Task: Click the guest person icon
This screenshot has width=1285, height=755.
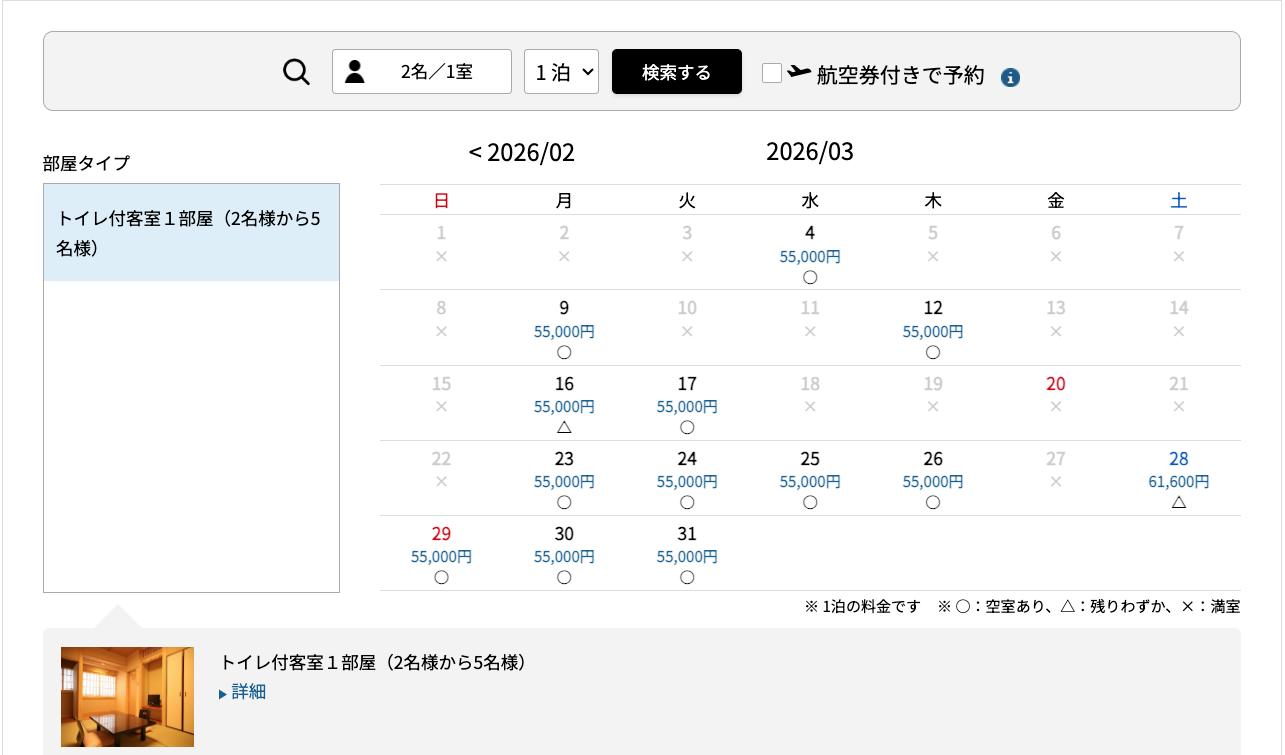Action: click(355, 72)
